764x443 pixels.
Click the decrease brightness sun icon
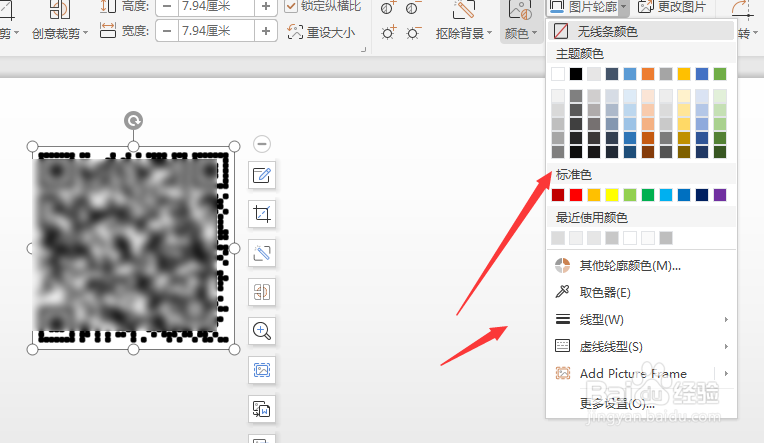[x=413, y=33]
